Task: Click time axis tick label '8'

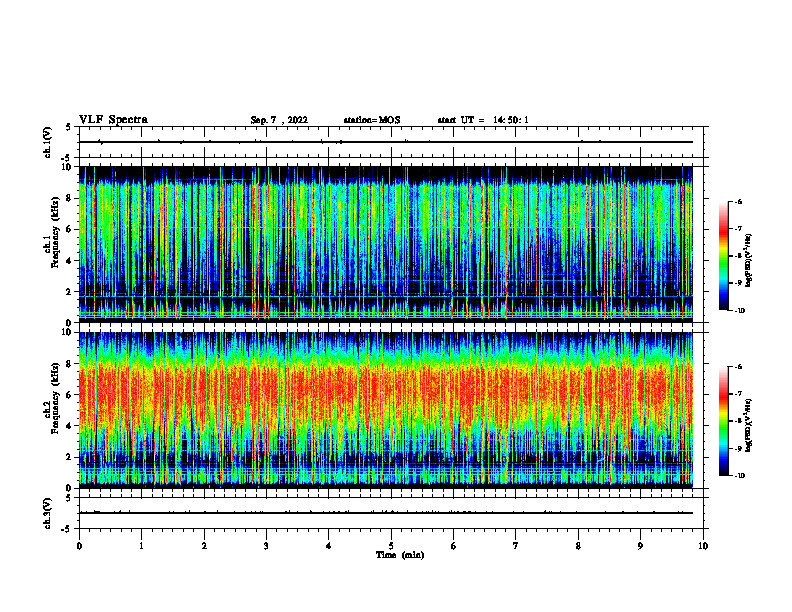Action: click(x=578, y=546)
